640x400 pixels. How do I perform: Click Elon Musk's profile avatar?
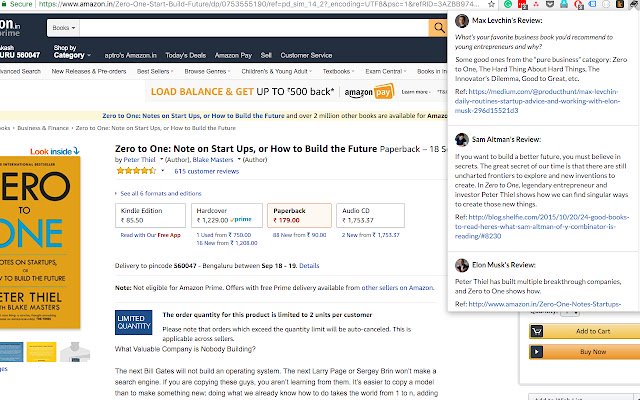coord(461,265)
